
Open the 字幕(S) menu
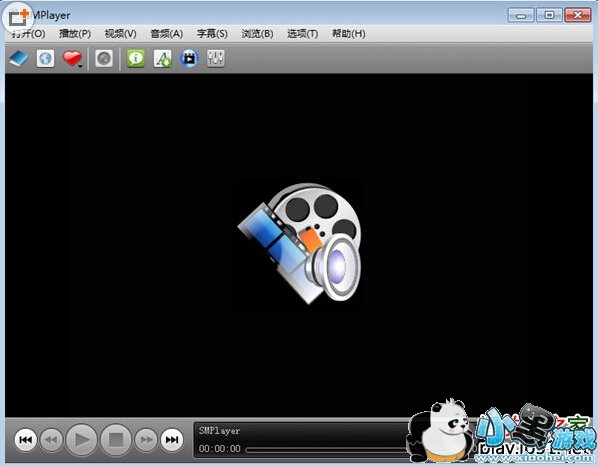click(212, 34)
